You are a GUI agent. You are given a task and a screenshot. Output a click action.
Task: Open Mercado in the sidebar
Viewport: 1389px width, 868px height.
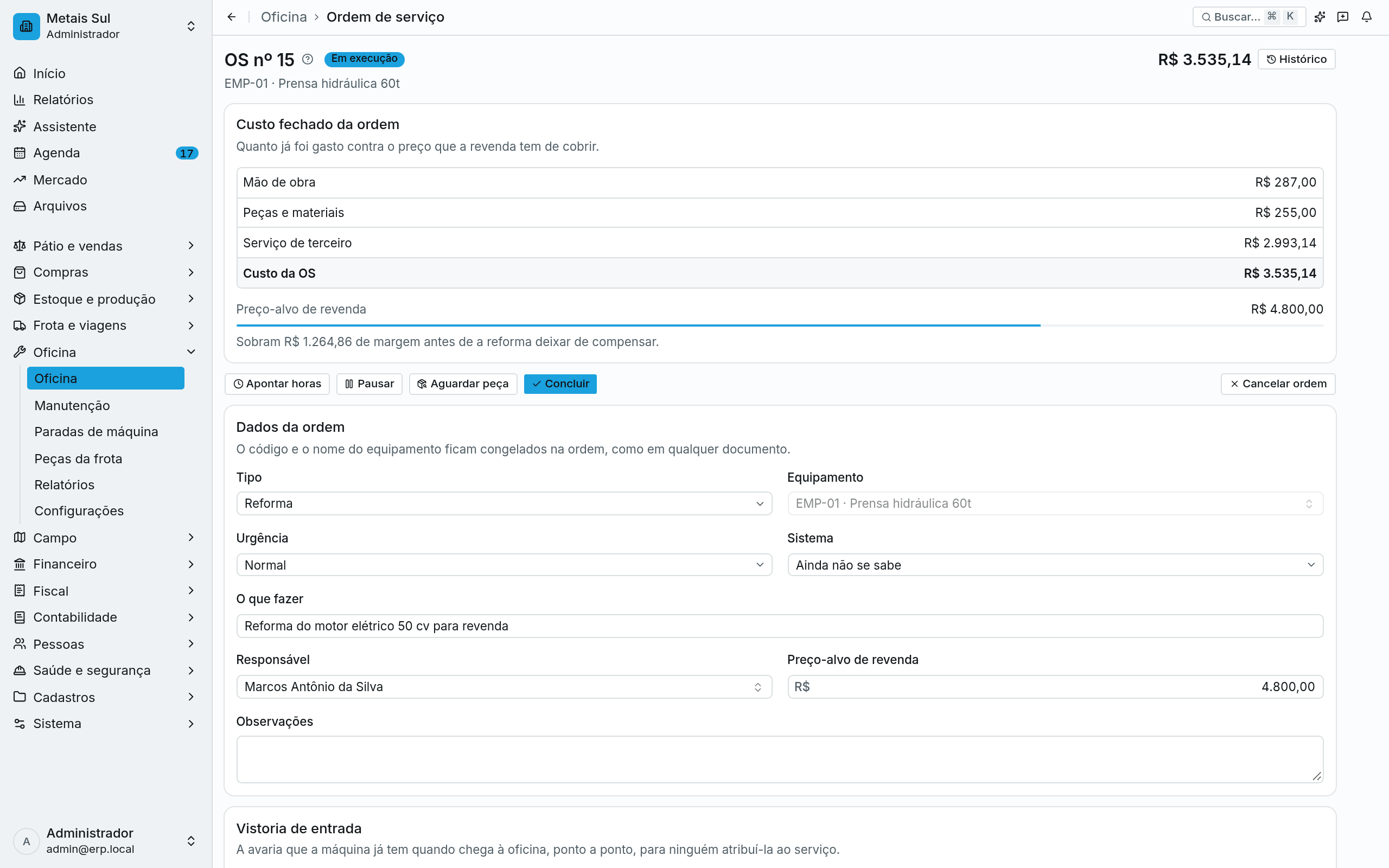106,180
